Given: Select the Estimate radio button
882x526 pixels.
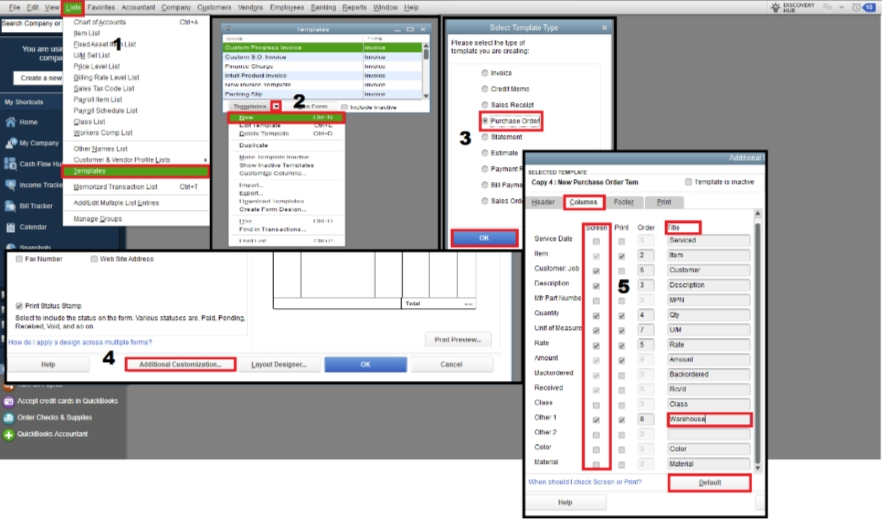Looking at the screenshot, I should pos(485,153).
